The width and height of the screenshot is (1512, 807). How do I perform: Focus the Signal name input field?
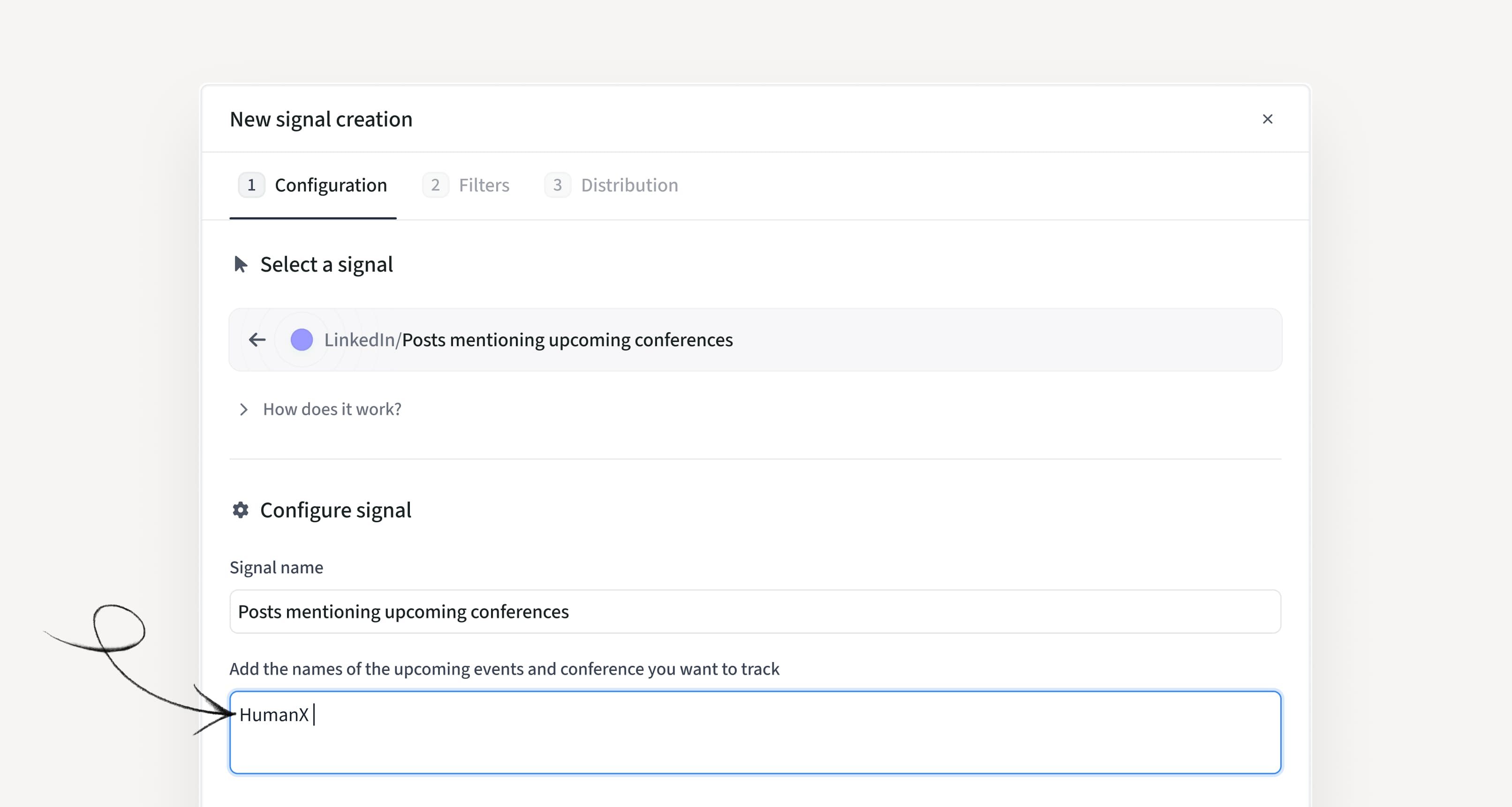point(755,611)
